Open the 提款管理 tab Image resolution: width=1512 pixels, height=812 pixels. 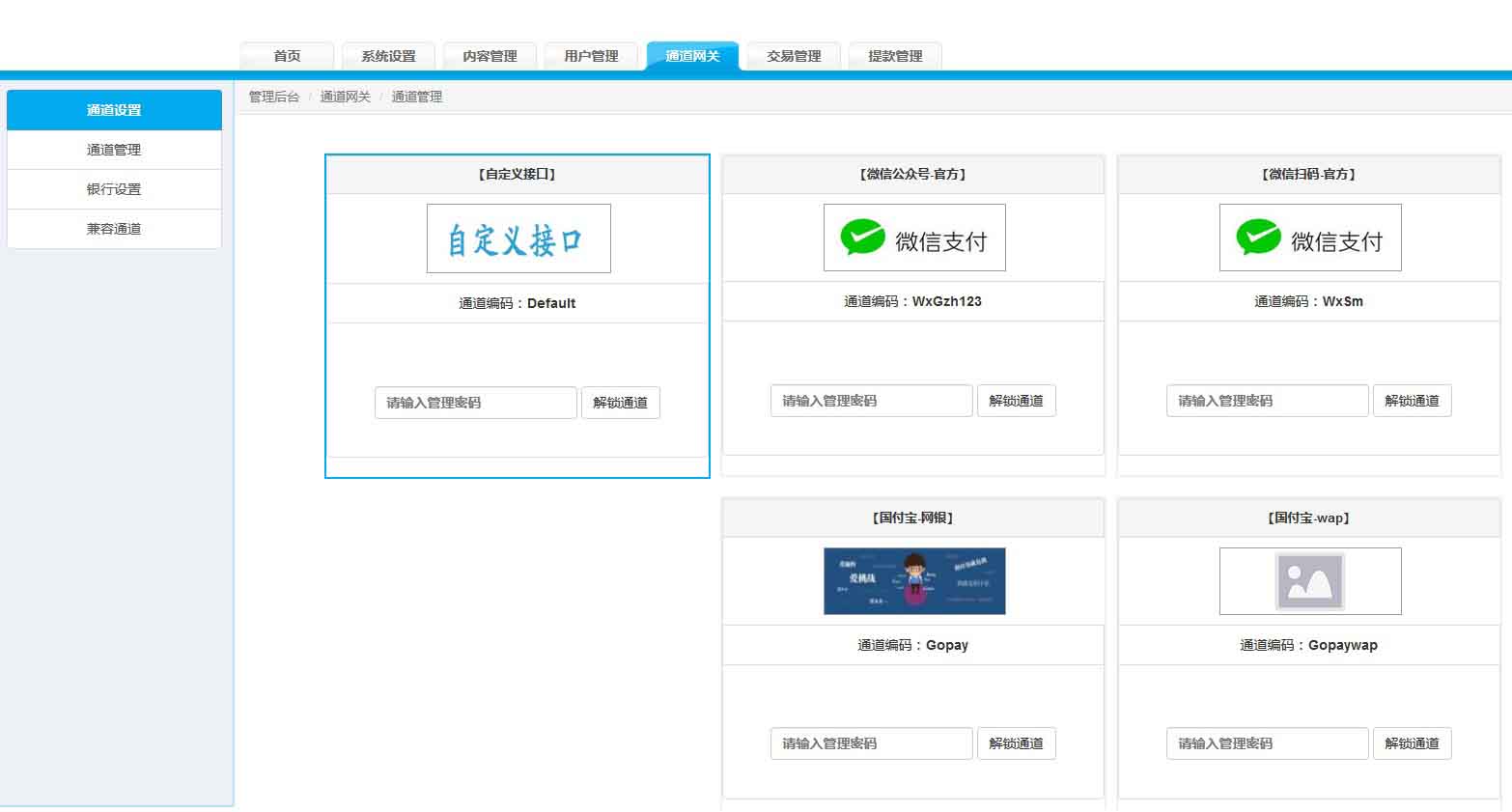click(895, 56)
